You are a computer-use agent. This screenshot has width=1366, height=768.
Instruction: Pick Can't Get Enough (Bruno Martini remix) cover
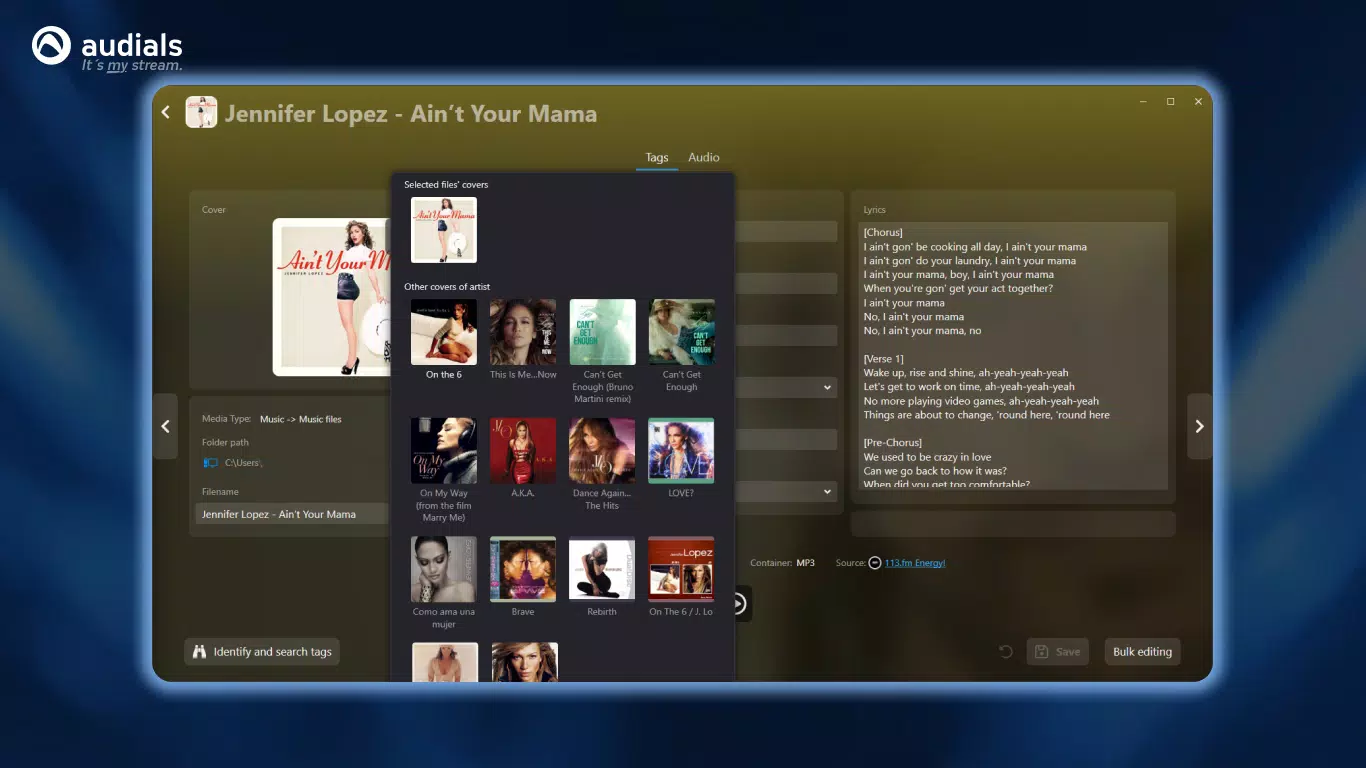[x=602, y=332]
